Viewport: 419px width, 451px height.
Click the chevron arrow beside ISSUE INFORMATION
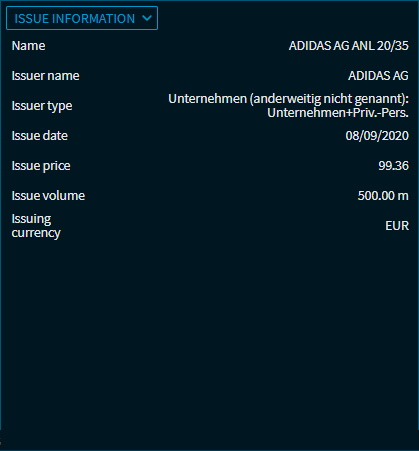pyautogui.click(x=147, y=18)
